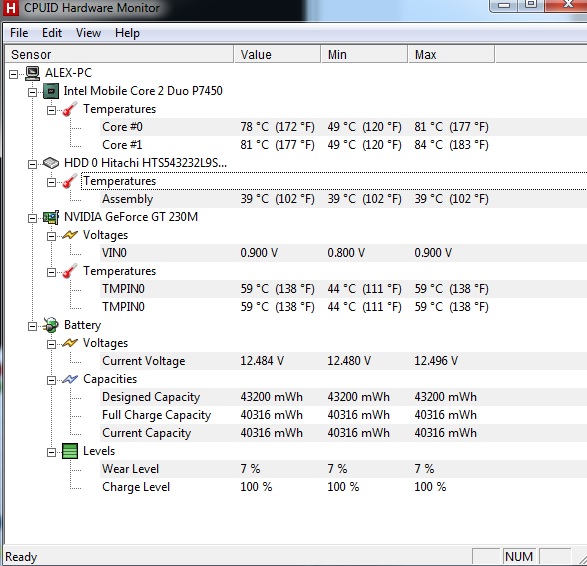Click the thermometer icon under the CPU

(70, 109)
